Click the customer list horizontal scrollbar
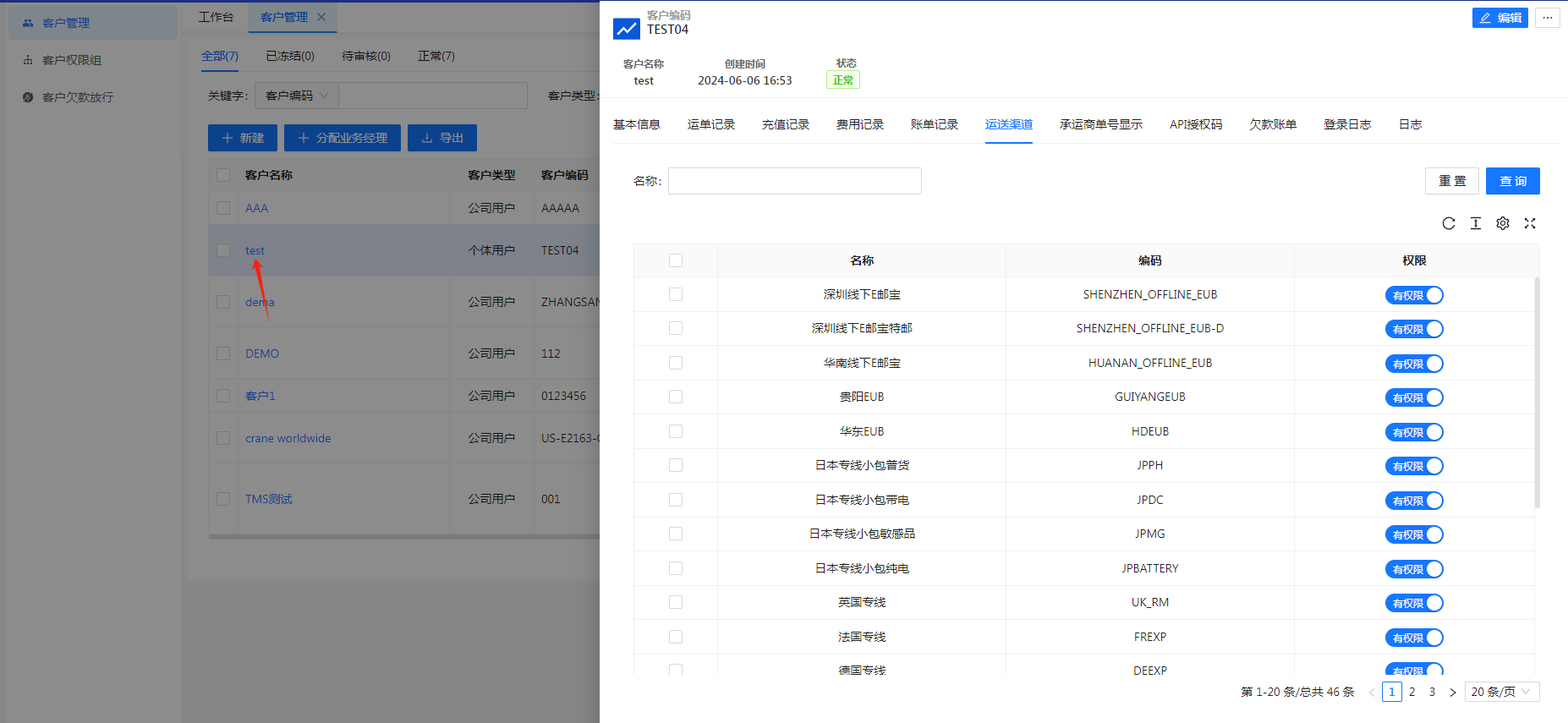The height and width of the screenshot is (723, 1568). coord(404,536)
